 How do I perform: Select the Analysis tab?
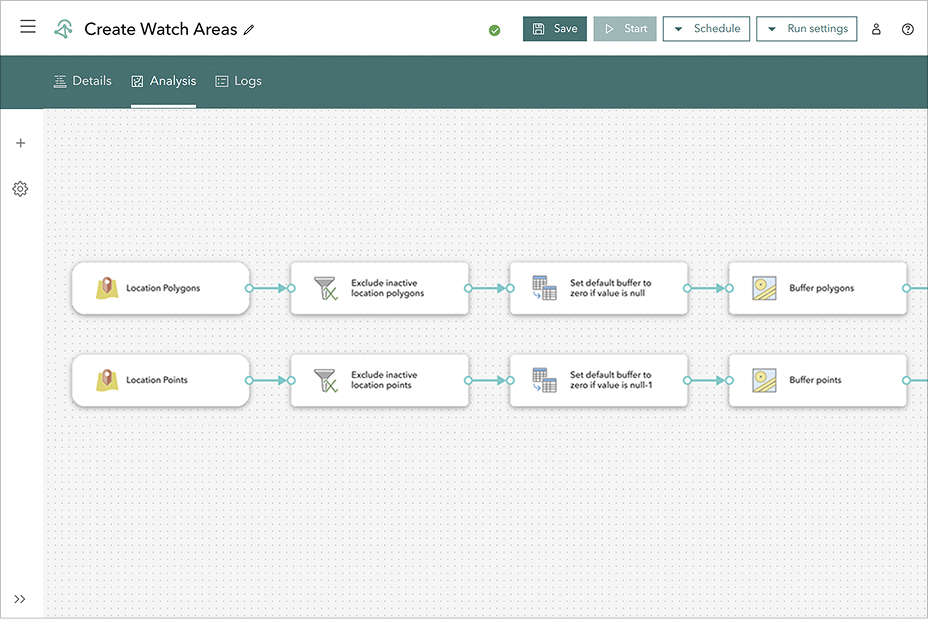pos(163,81)
